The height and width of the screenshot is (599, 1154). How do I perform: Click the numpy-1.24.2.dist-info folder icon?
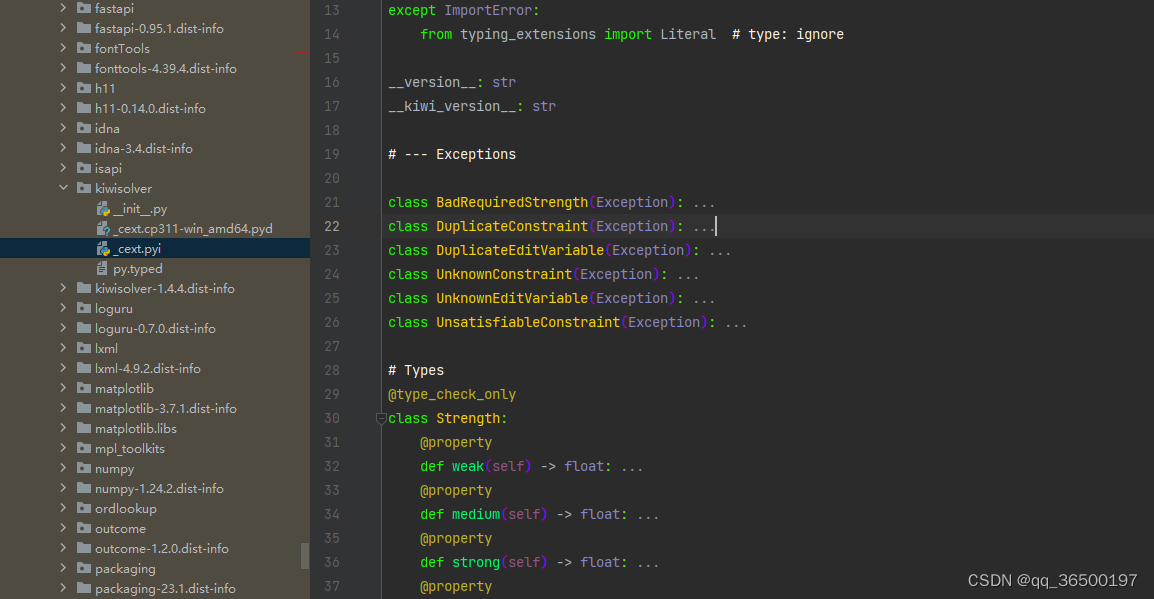coord(84,489)
